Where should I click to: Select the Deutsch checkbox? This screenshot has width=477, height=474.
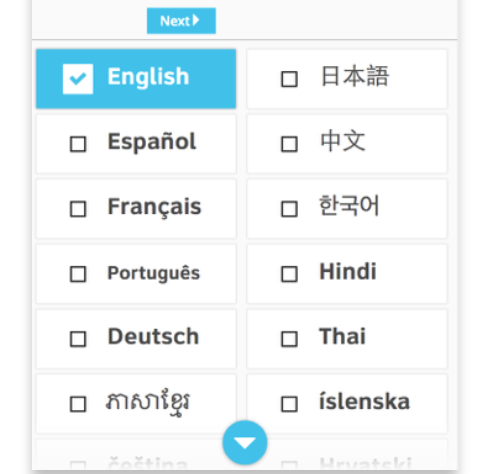coord(78,339)
